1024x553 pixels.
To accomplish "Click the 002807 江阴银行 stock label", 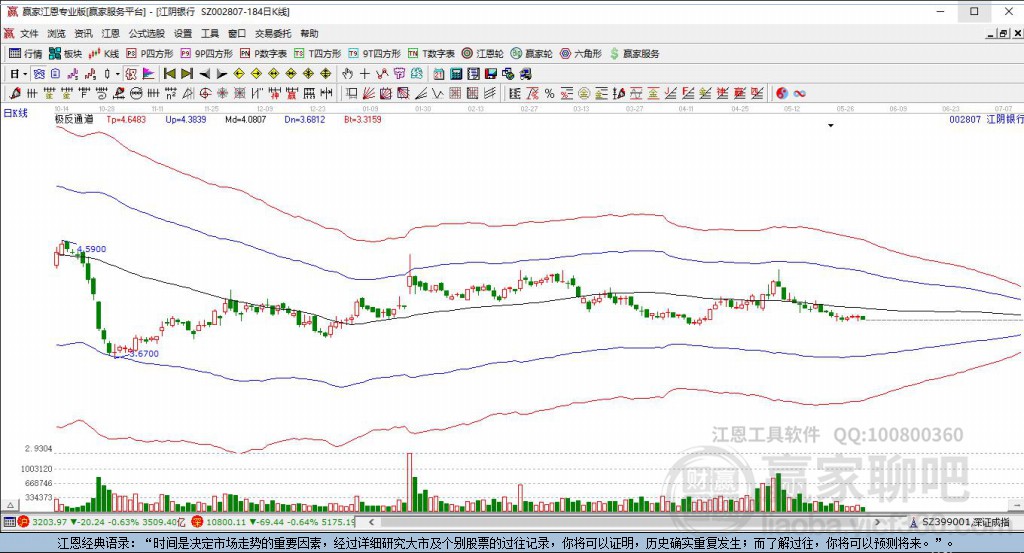I will coord(986,119).
